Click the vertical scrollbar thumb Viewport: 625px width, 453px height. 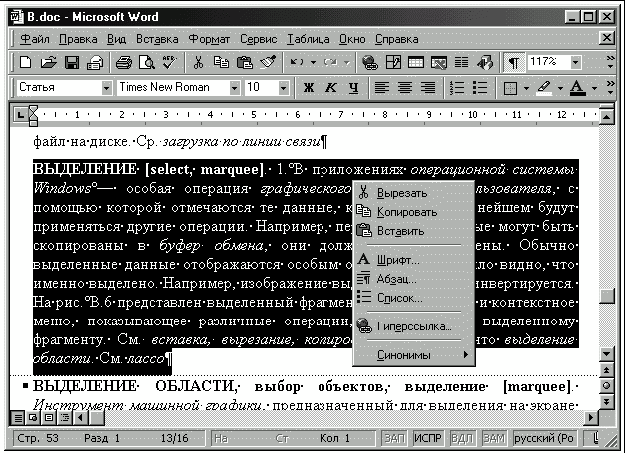coord(606,296)
